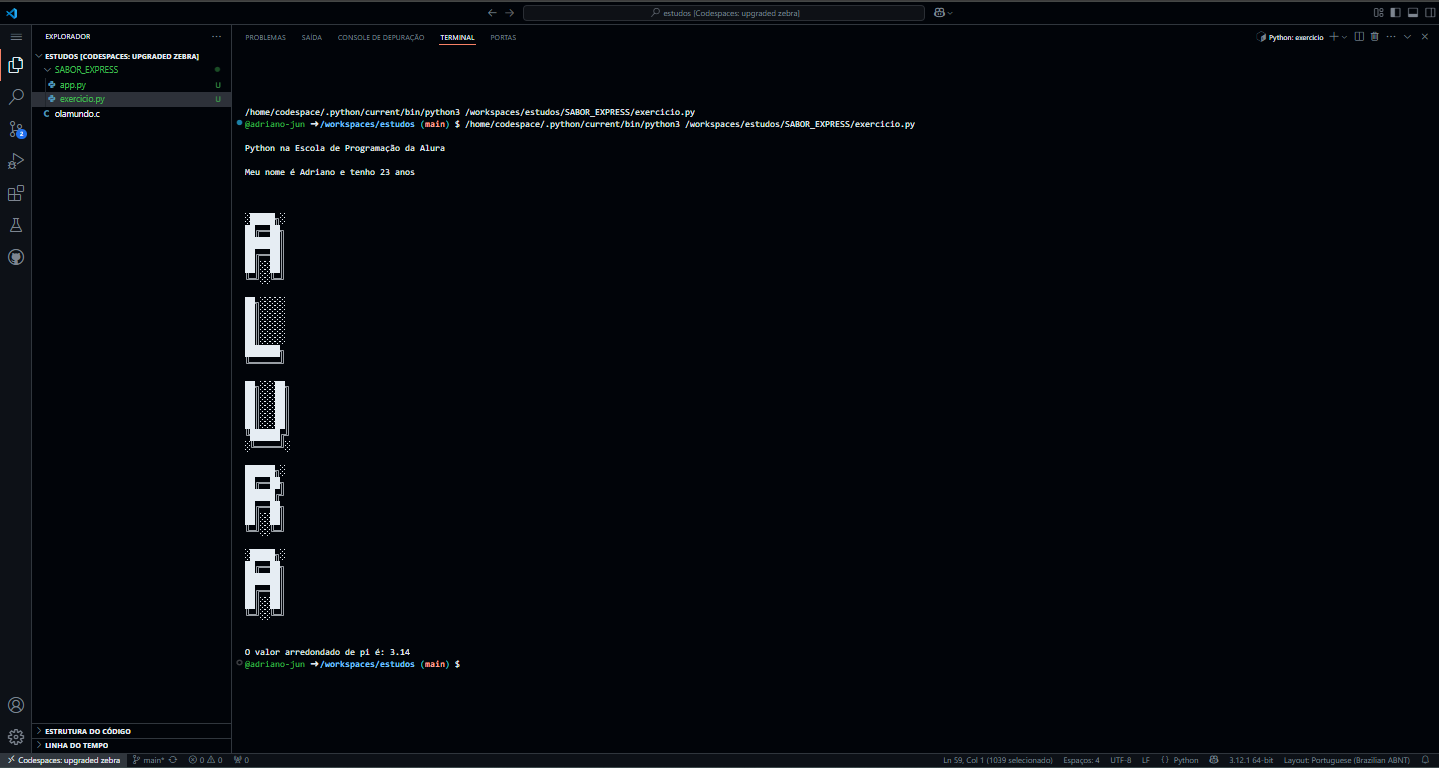Click the VS Code logo in title bar
This screenshot has height=768, width=1439.
[x=12, y=12]
